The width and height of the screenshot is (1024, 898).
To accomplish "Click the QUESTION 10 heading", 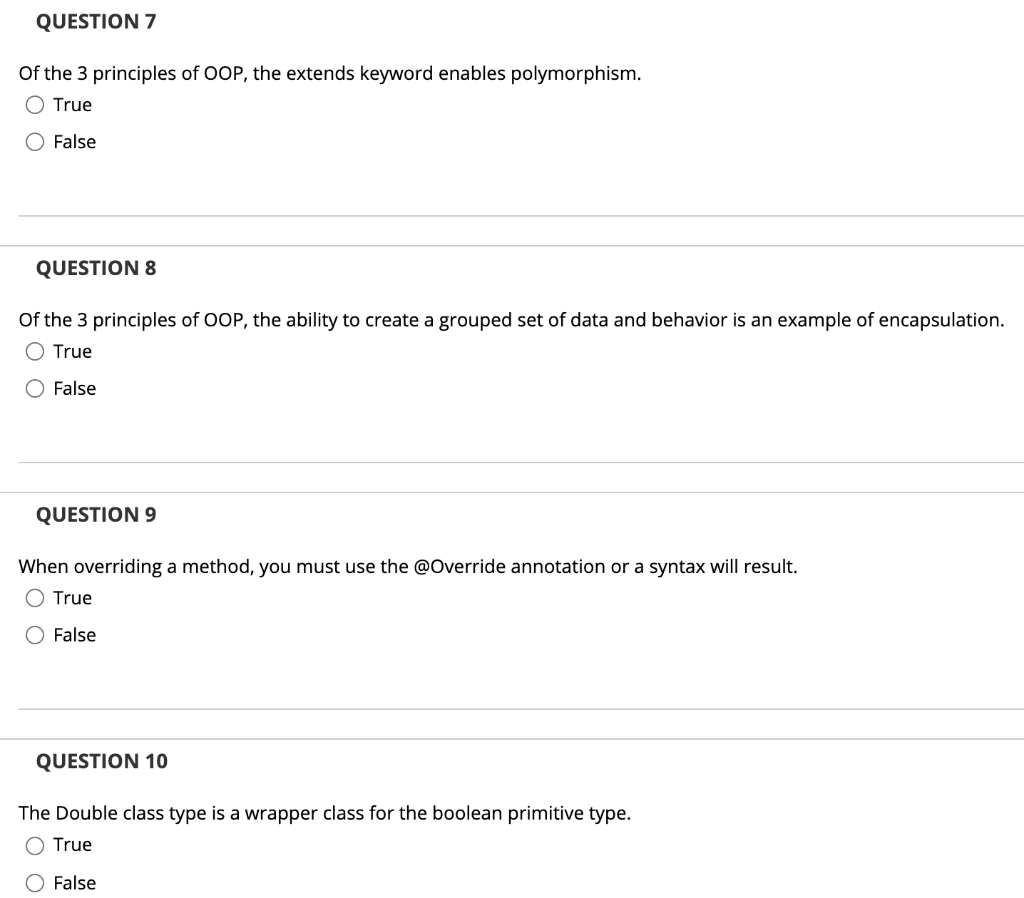I will coord(102,761).
